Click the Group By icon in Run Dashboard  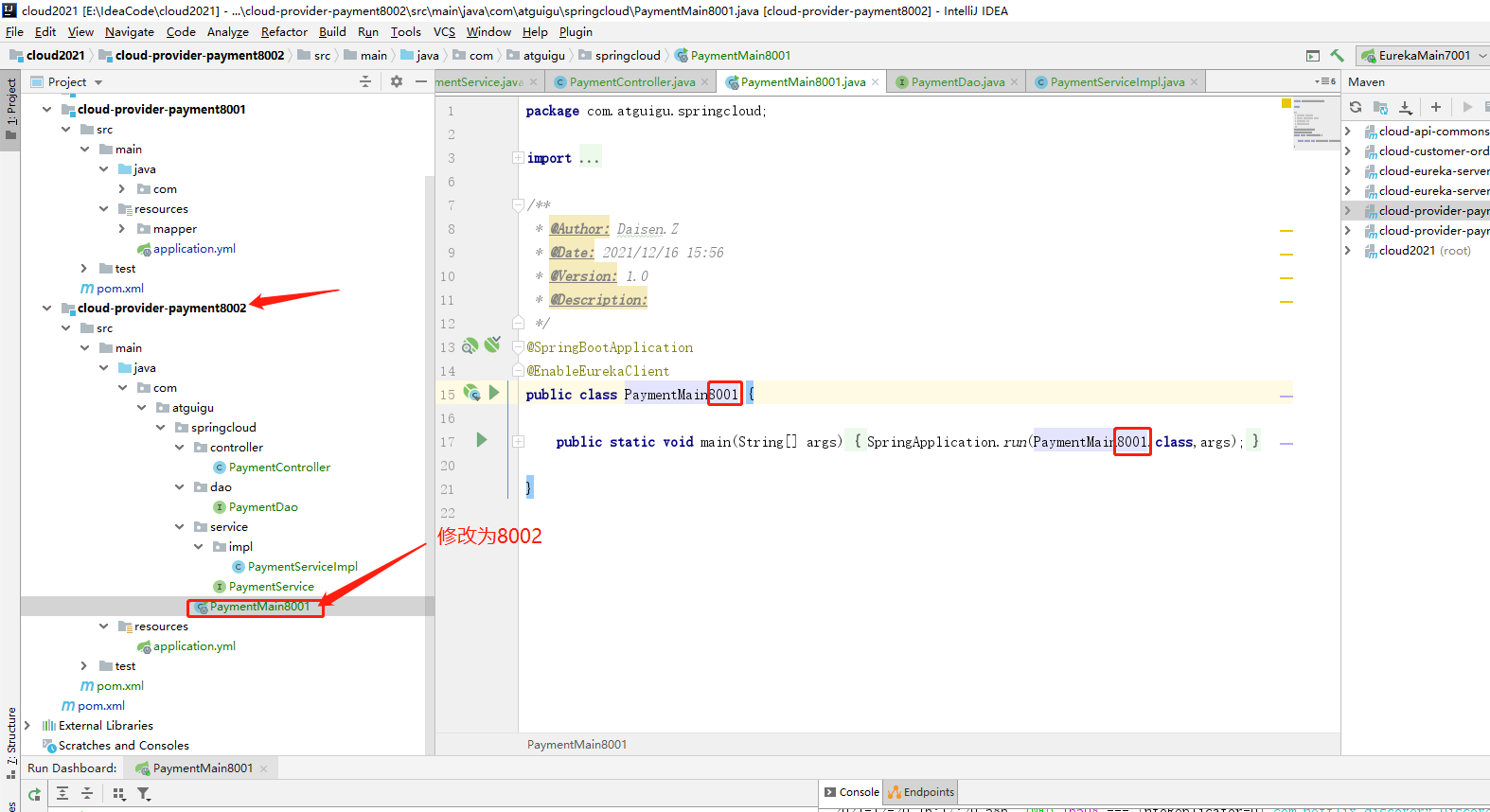click(x=119, y=794)
